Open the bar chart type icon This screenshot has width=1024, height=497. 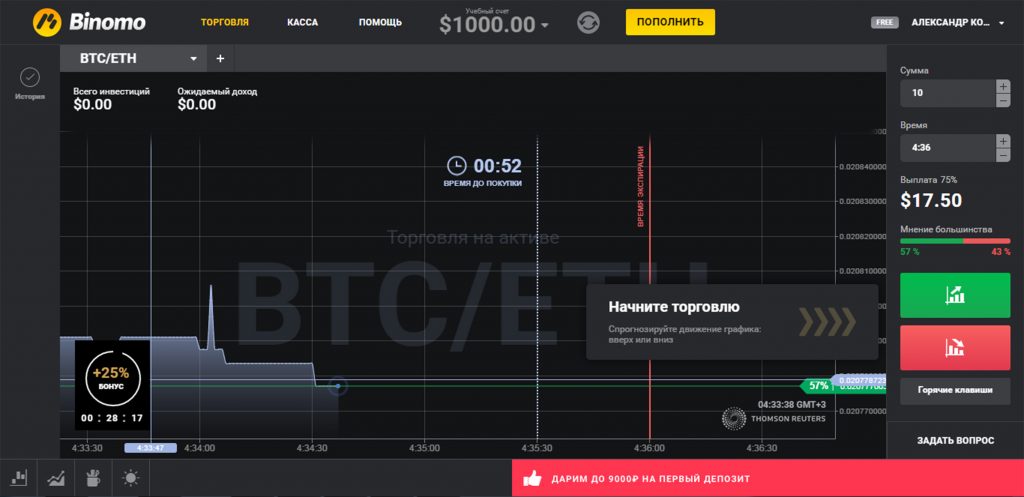19,478
